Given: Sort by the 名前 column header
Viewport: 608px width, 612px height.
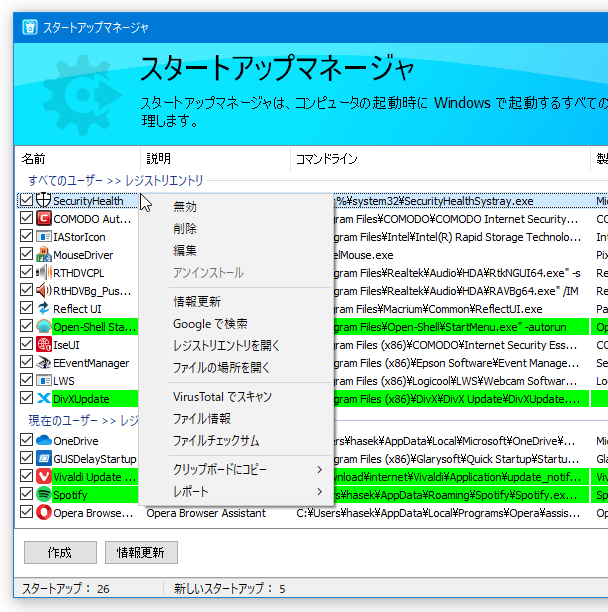Looking at the screenshot, I should (x=77, y=159).
